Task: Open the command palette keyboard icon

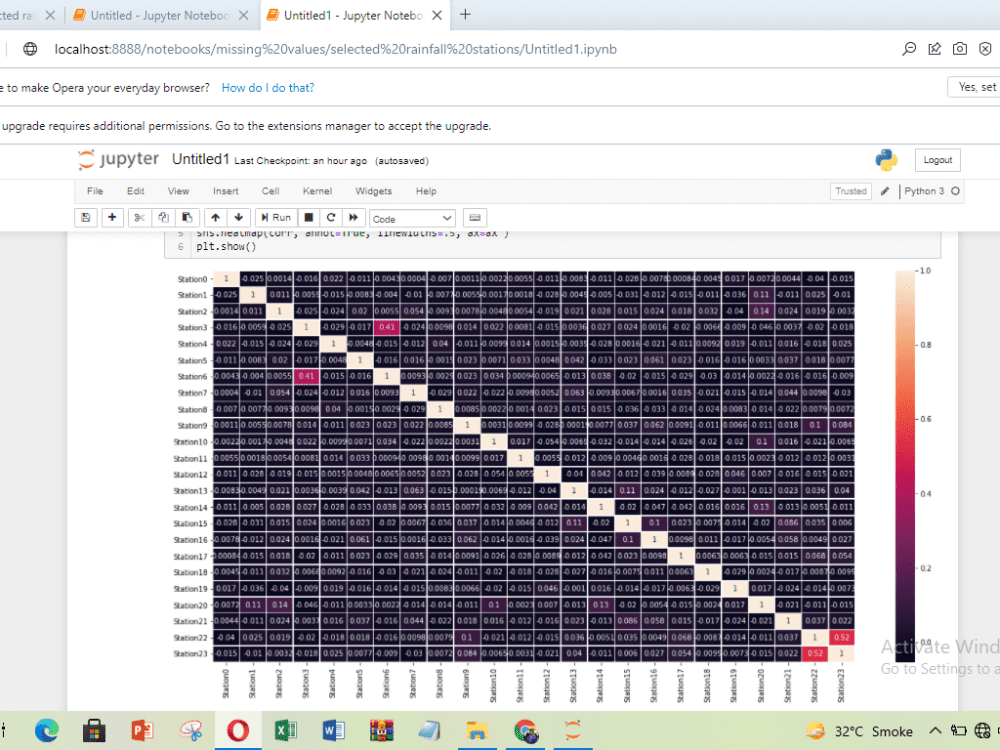Action: click(x=474, y=217)
